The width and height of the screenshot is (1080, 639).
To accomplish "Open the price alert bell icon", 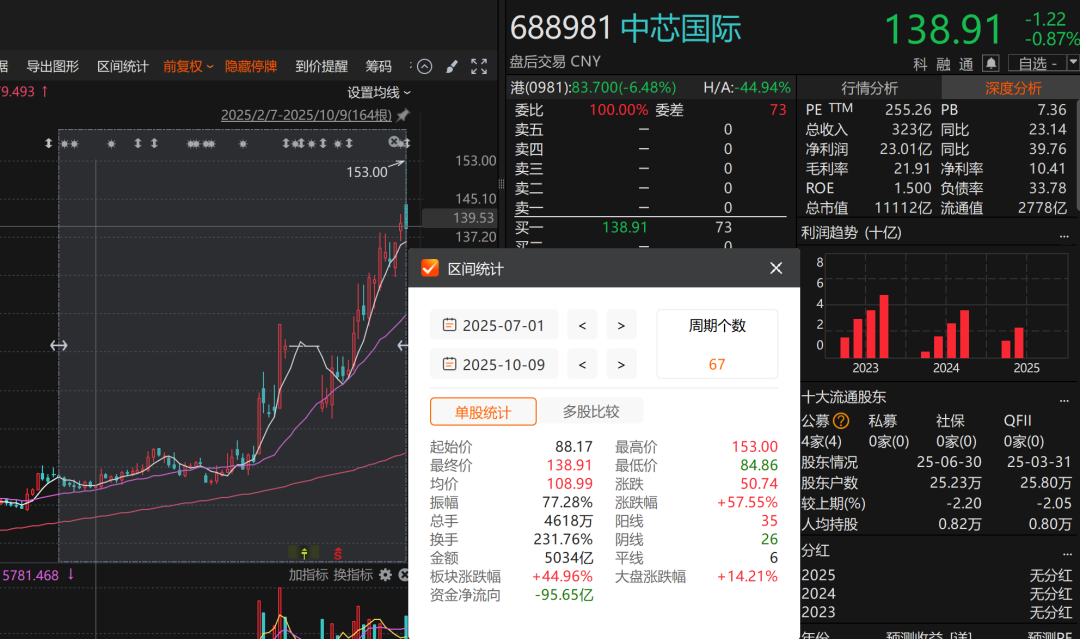I will pyautogui.click(x=990, y=63).
